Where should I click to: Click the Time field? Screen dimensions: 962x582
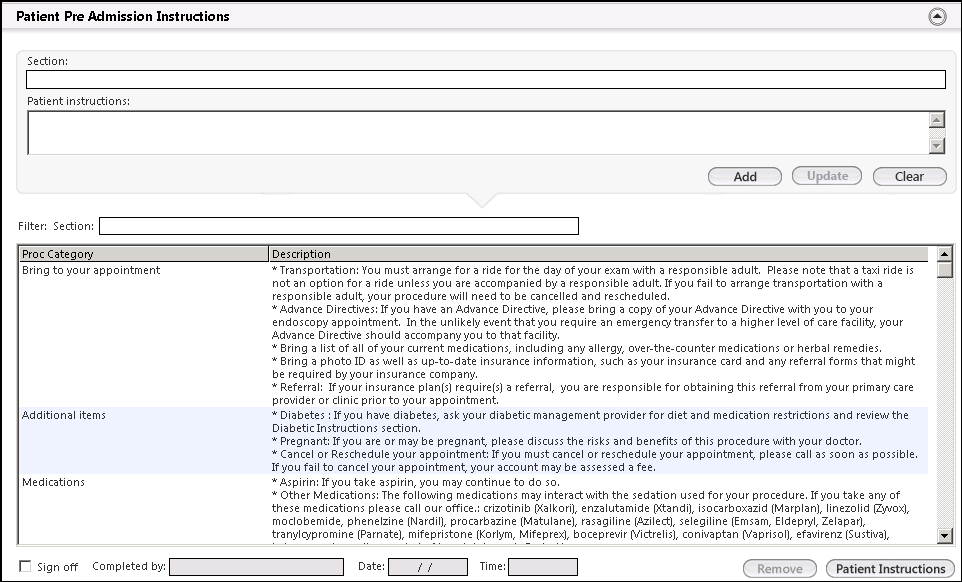pos(543,567)
